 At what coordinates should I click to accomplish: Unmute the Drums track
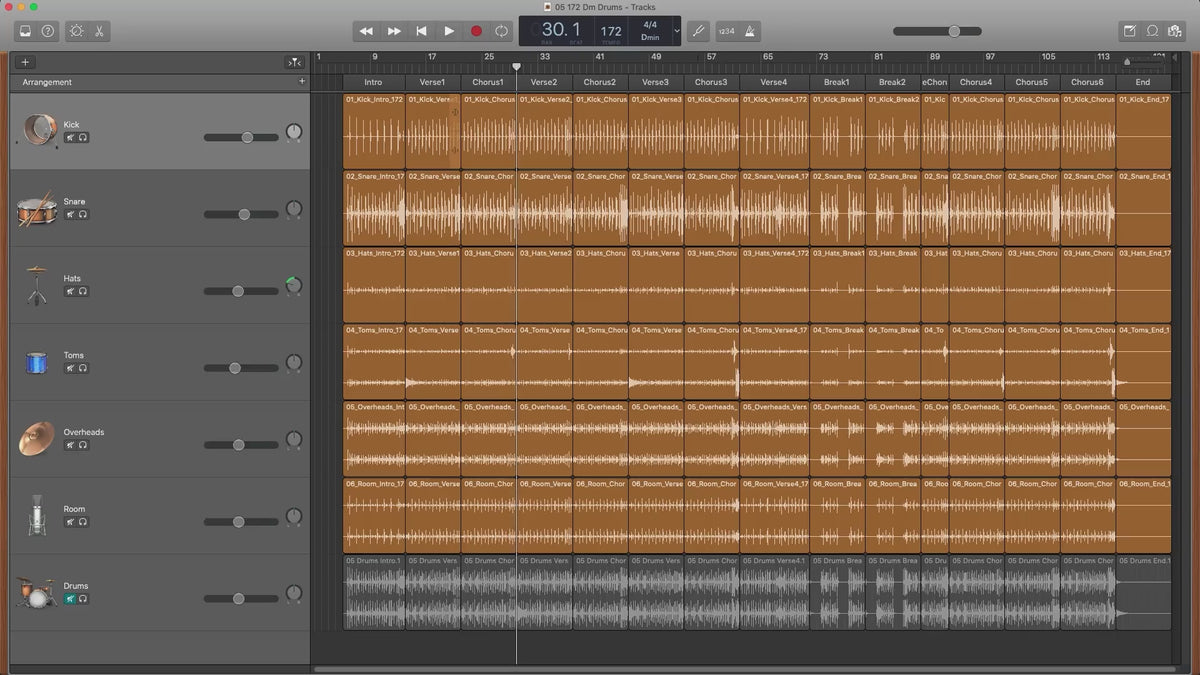(70, 599)
